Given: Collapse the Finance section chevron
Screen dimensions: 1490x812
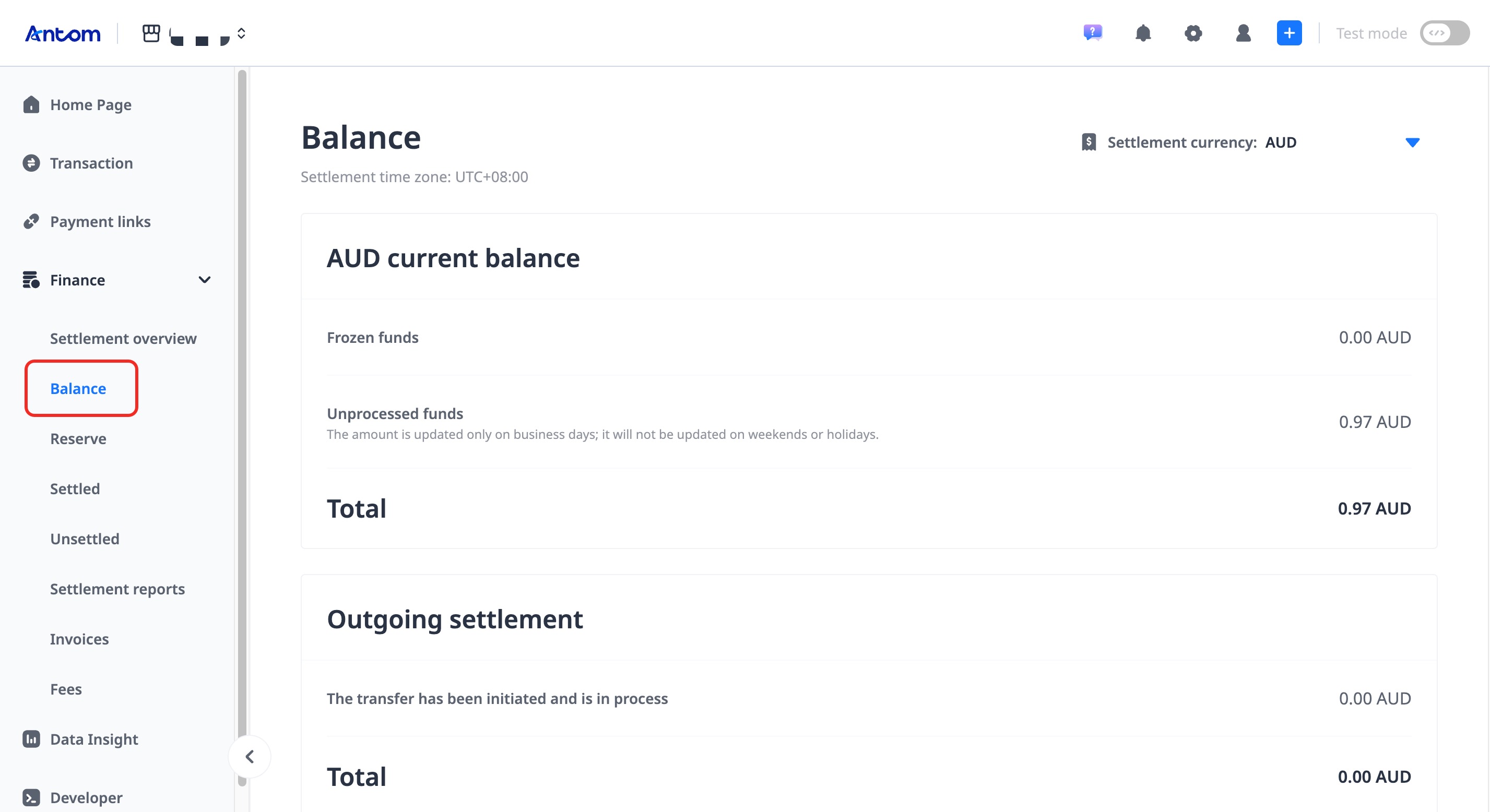Looking at the screenshot, I should pos(205,280).
